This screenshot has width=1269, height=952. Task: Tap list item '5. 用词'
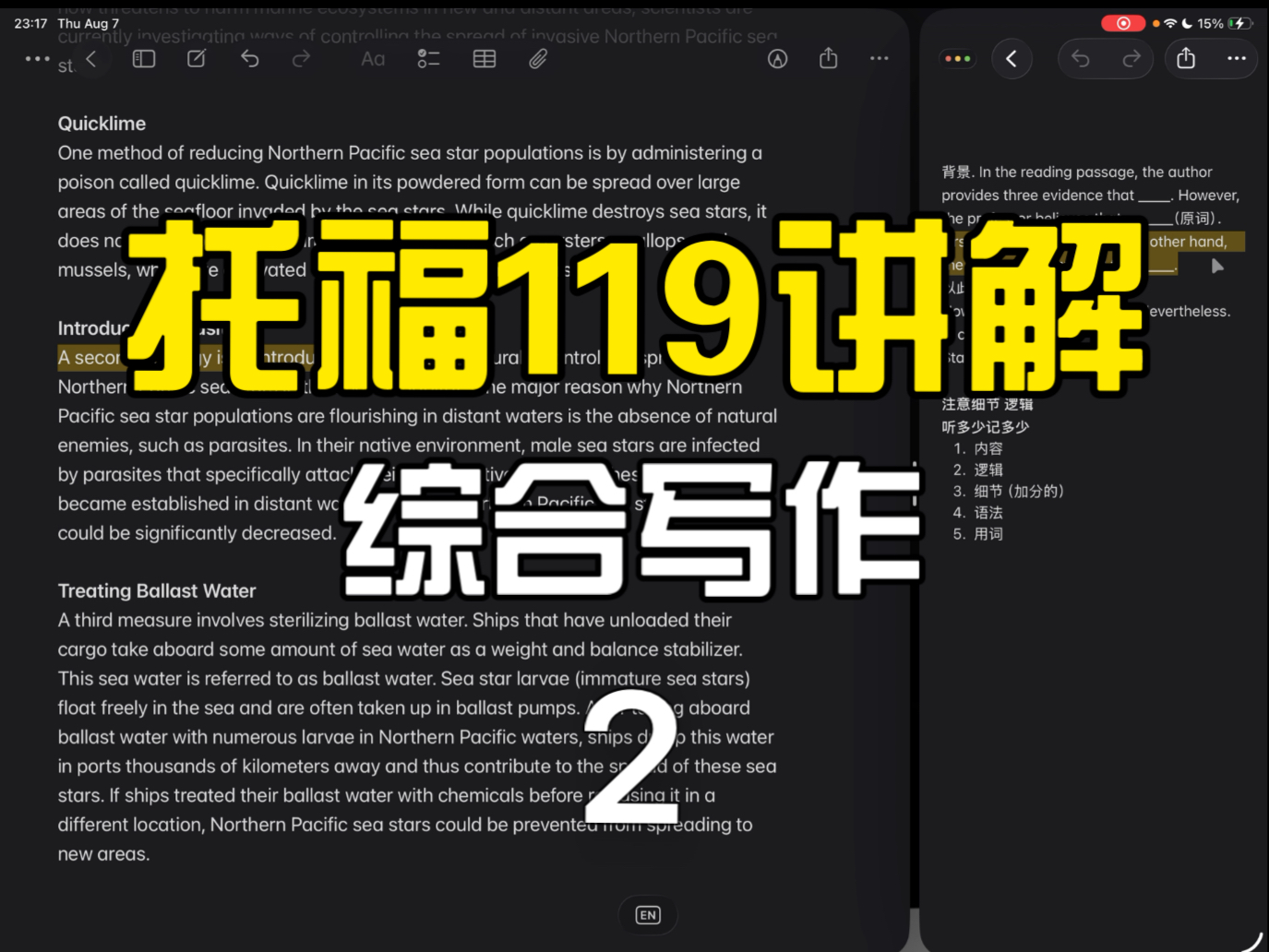point(978,533)
